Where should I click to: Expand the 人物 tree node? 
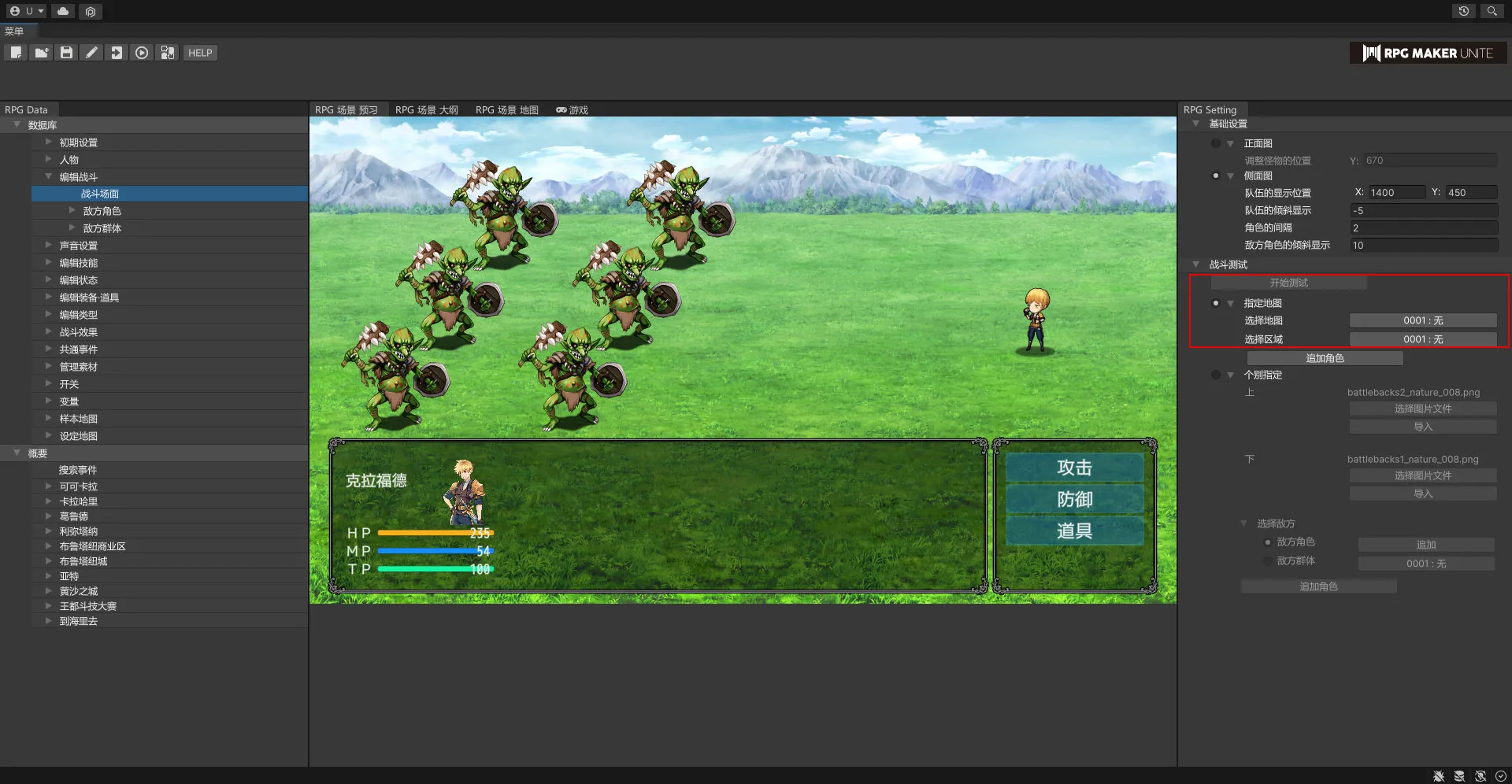49,160
